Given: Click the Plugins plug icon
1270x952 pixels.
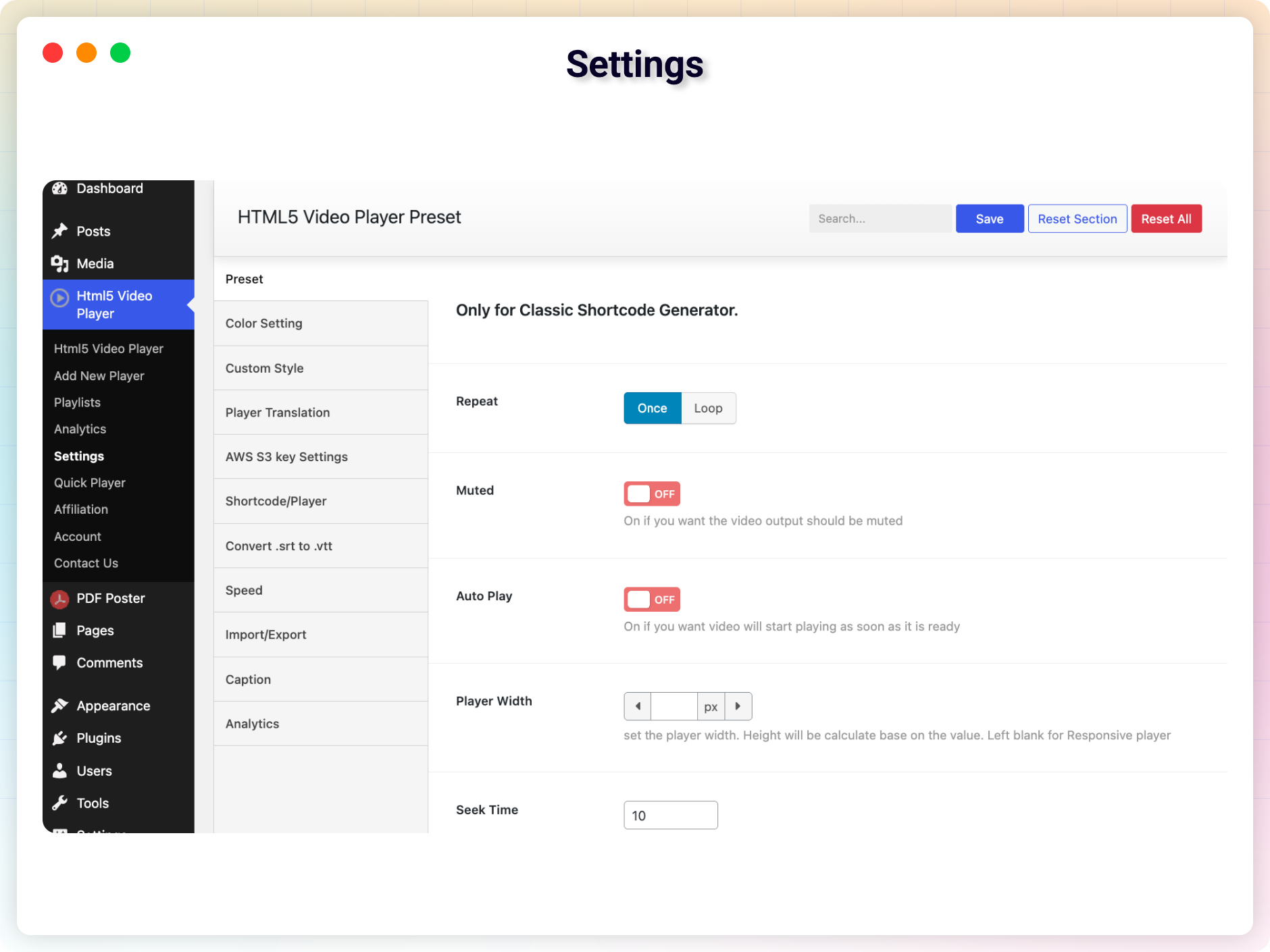Looking at the screenshot, I should coord(60,738).
